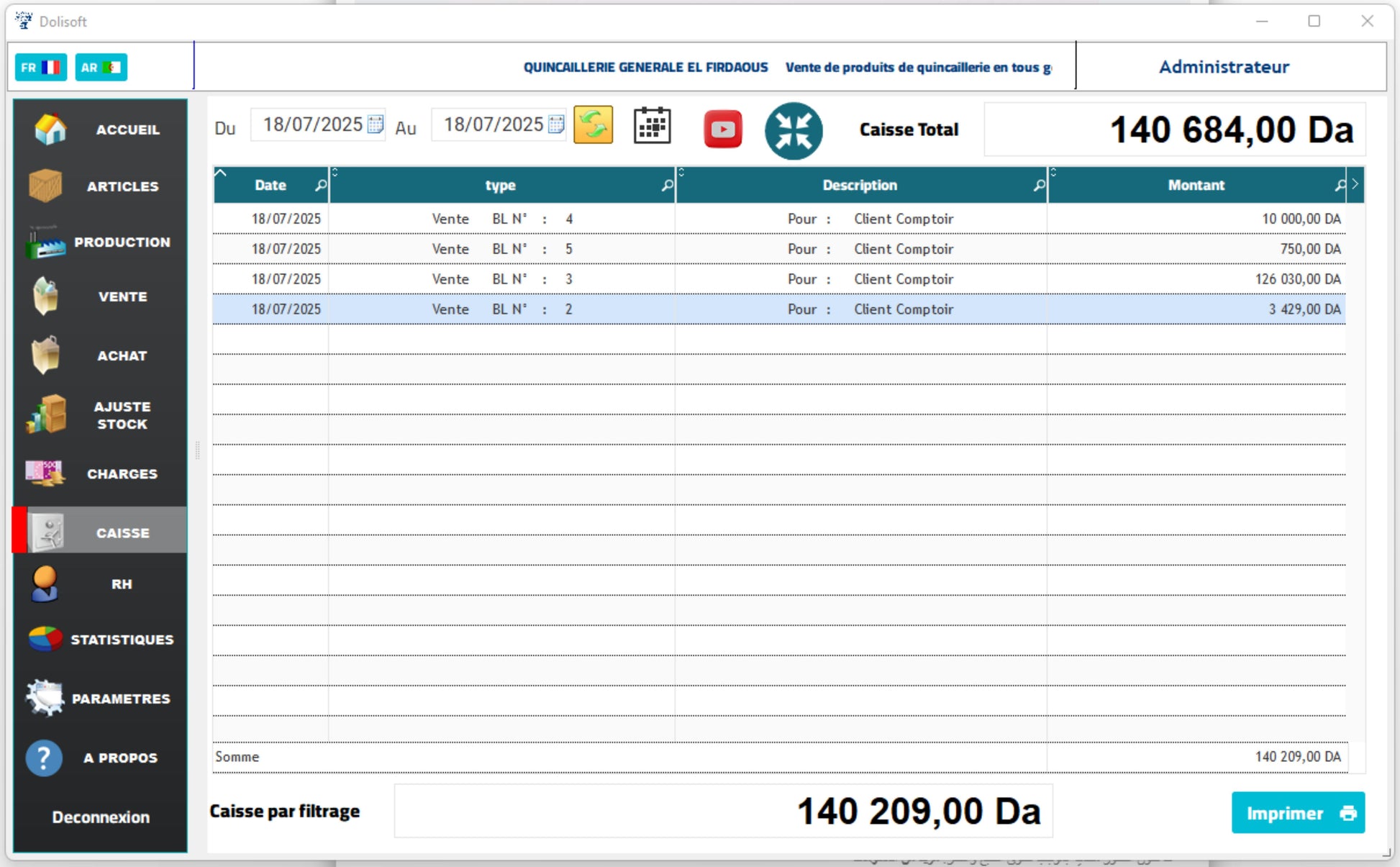
Task: Click Deconnexion to log out
Action: [x=101, y=817]
